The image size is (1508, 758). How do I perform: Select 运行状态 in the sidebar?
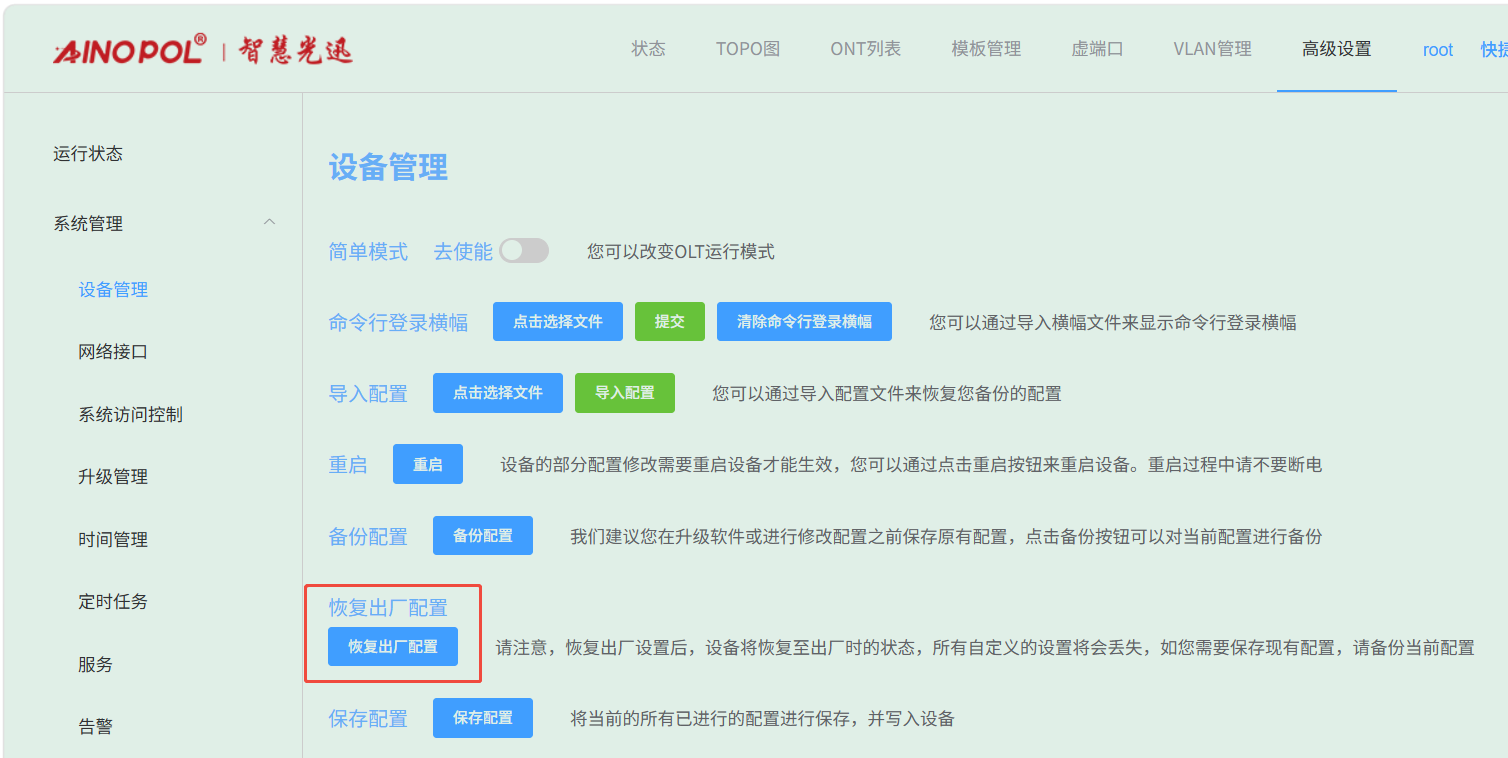click(x=88, y=154)
